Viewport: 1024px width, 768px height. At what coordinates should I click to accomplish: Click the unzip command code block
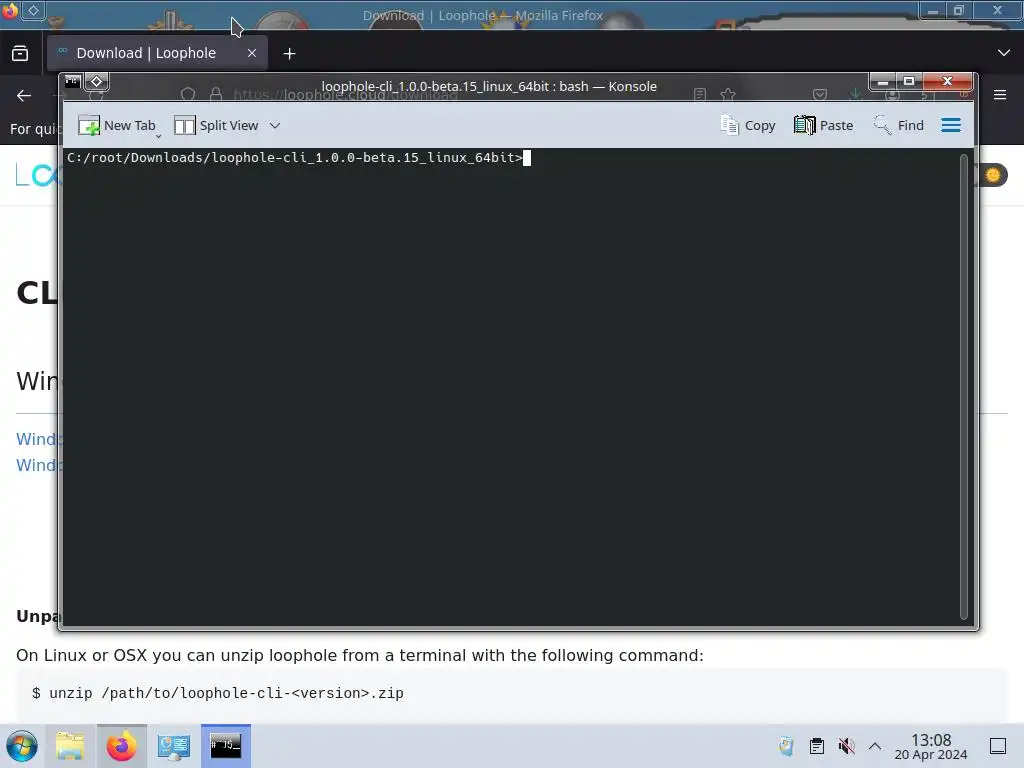tap(512, 694)
